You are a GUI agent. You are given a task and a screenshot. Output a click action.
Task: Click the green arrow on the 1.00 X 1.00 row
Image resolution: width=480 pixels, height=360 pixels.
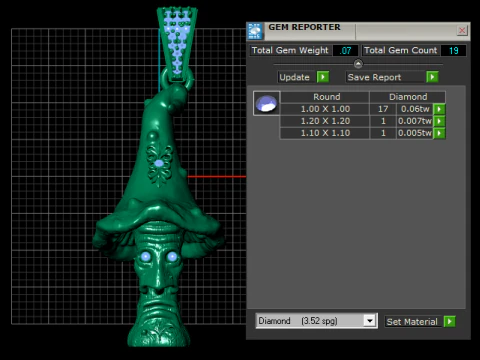pos(439,109)
